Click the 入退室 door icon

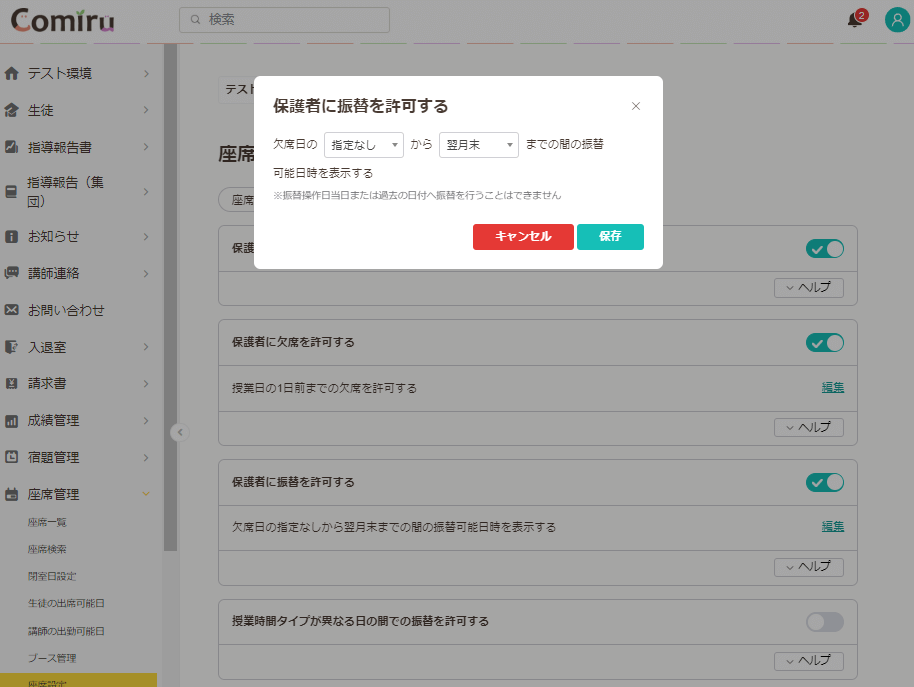pos(11,347)
